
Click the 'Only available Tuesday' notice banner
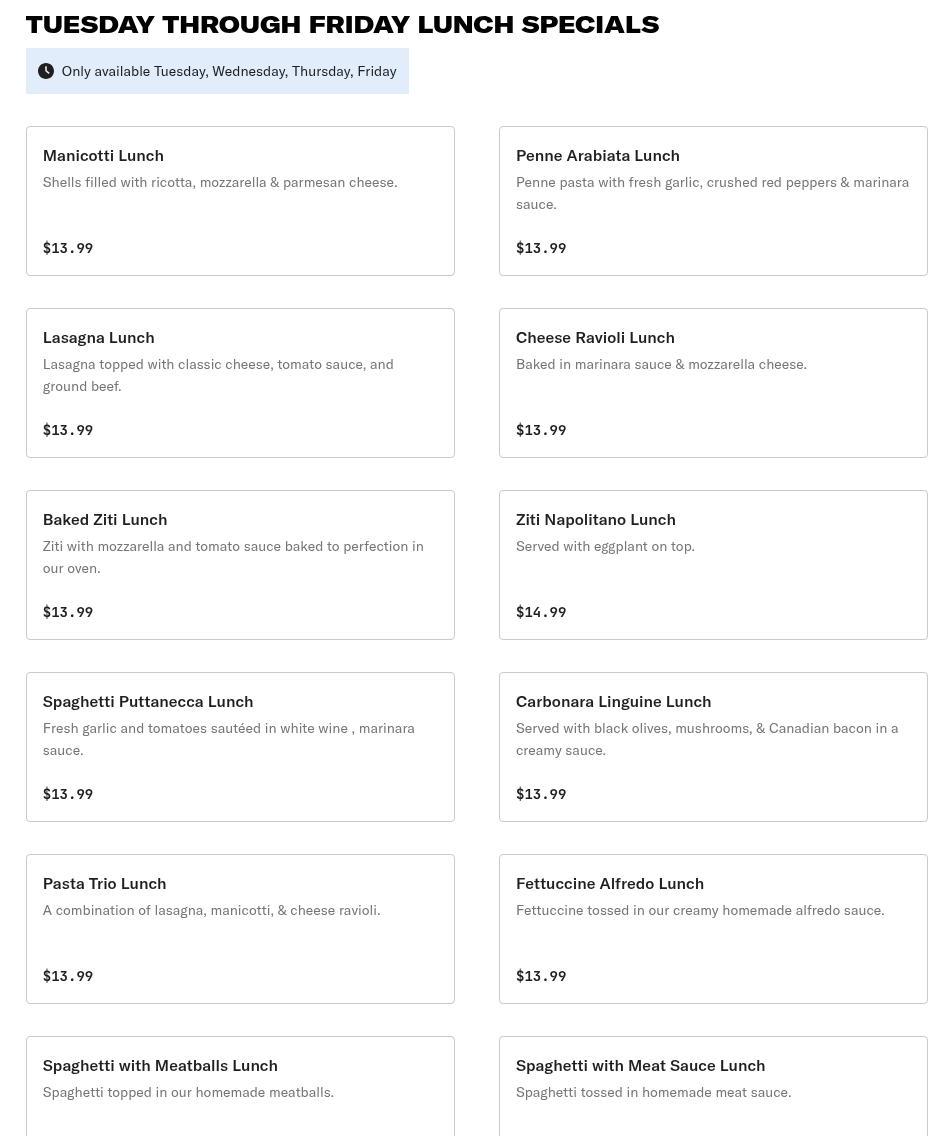pyautogui.click(x=217, y=71)
